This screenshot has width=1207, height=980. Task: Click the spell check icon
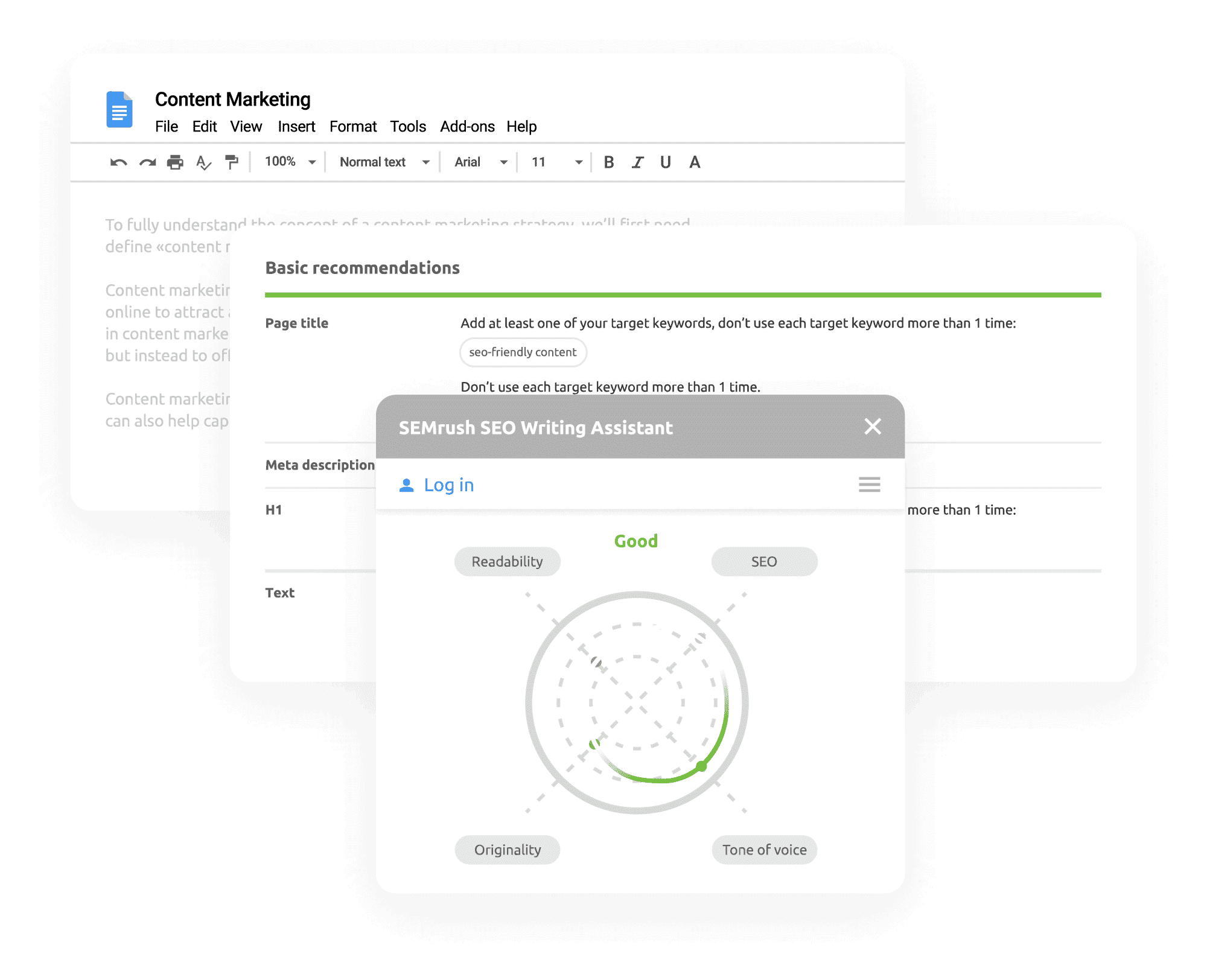[x=203, y=162]
